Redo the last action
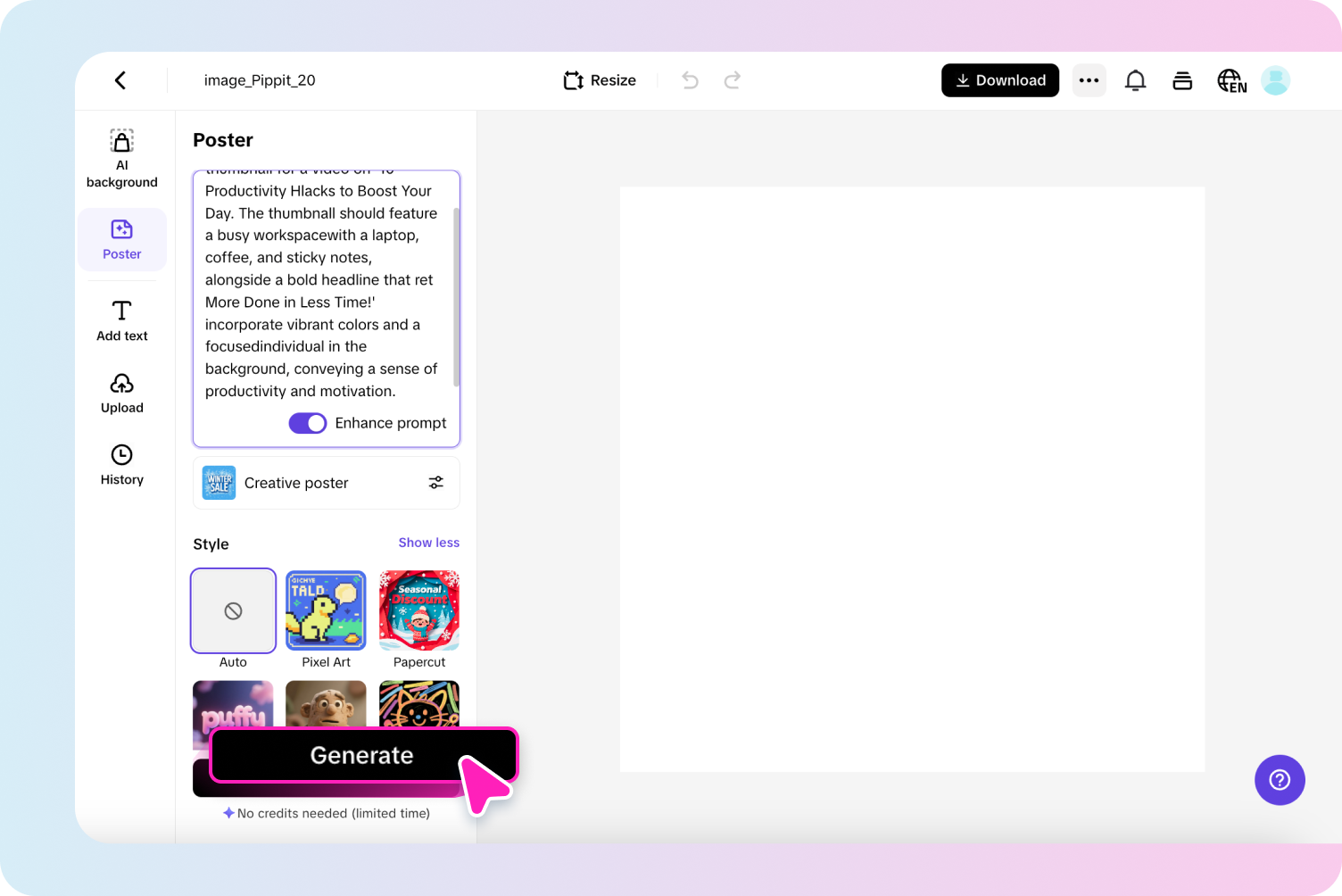This screenshot has height=896, width=1342. 733,80
